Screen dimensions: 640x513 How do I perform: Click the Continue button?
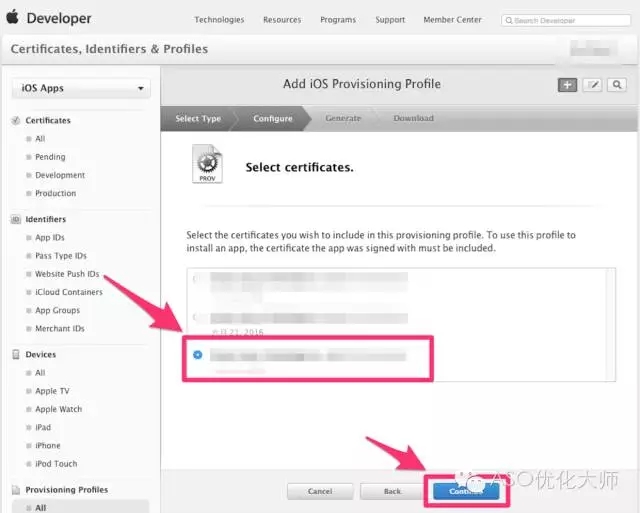(x=466, y=491)
